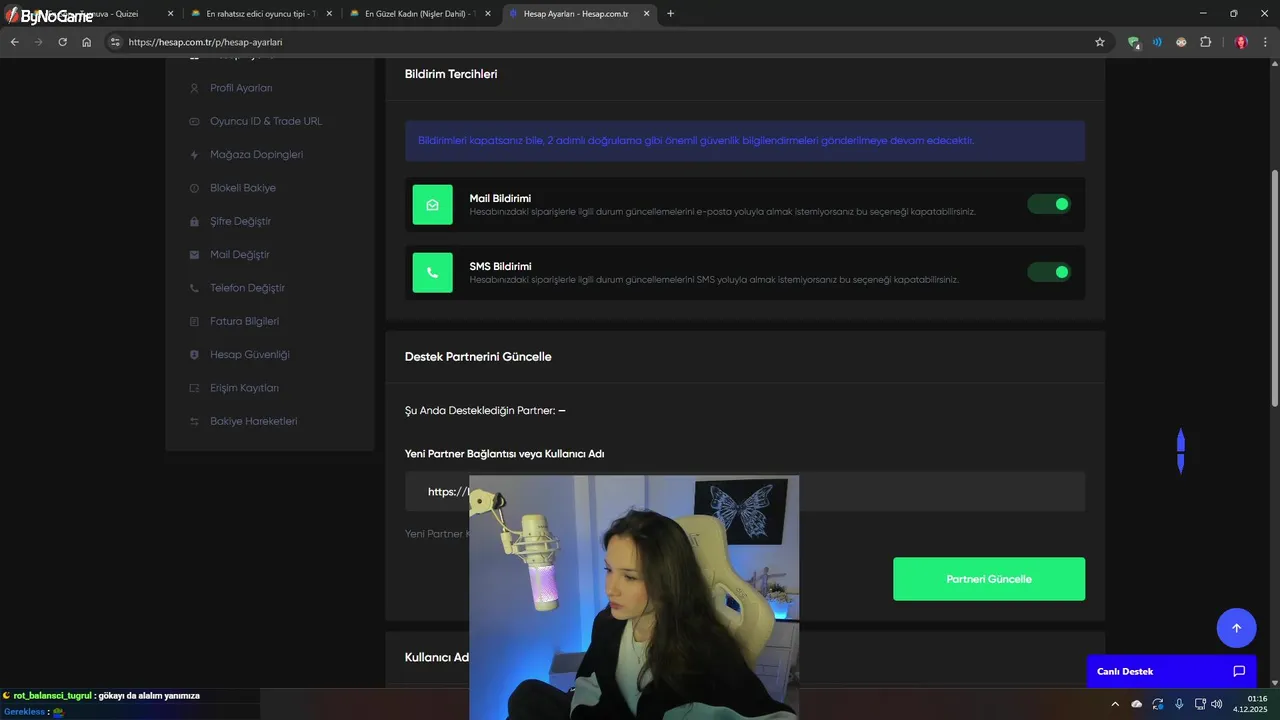Image resolution: width=1280 pixels, height=720 pixels.
Task: Click the Şifre Değiştir lock icon
Action: 194,221
